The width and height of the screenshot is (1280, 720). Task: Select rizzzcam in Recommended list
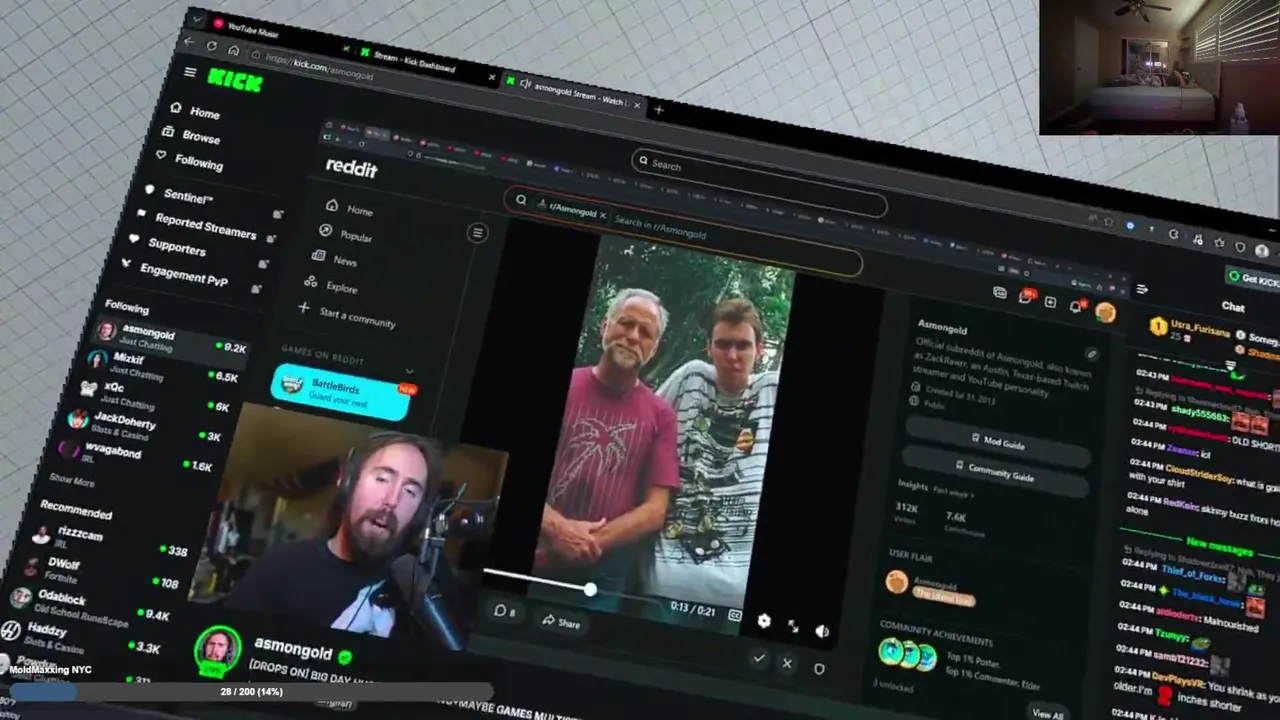(110, 540)
